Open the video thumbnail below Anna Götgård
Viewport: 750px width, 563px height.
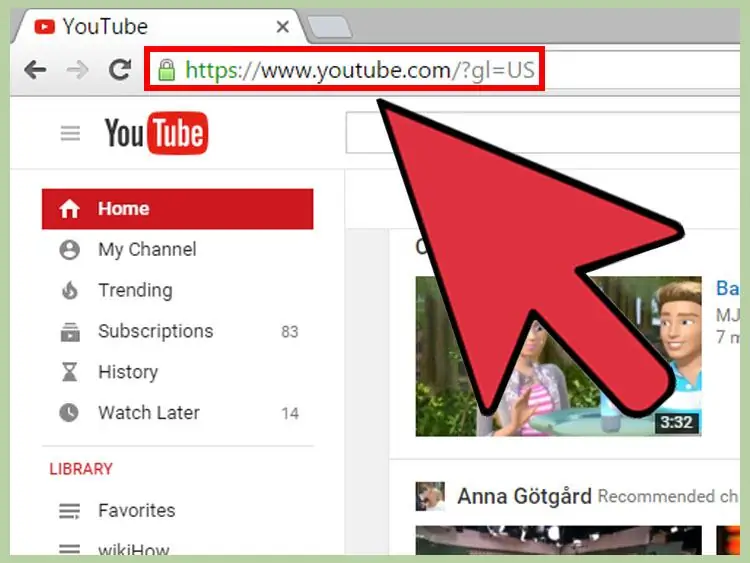point(558,540)
